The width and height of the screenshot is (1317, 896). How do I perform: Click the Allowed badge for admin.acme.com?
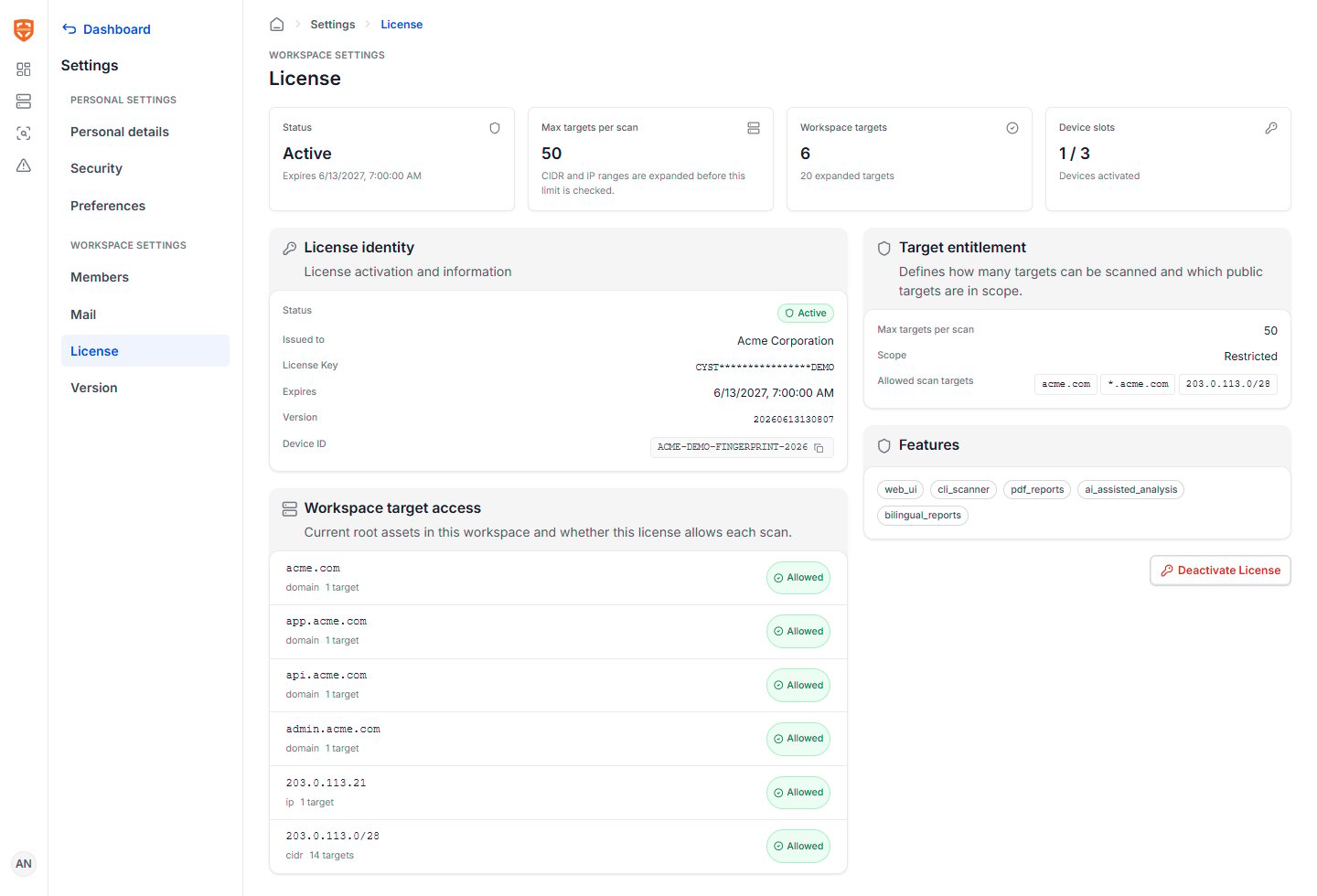(798, 739)
